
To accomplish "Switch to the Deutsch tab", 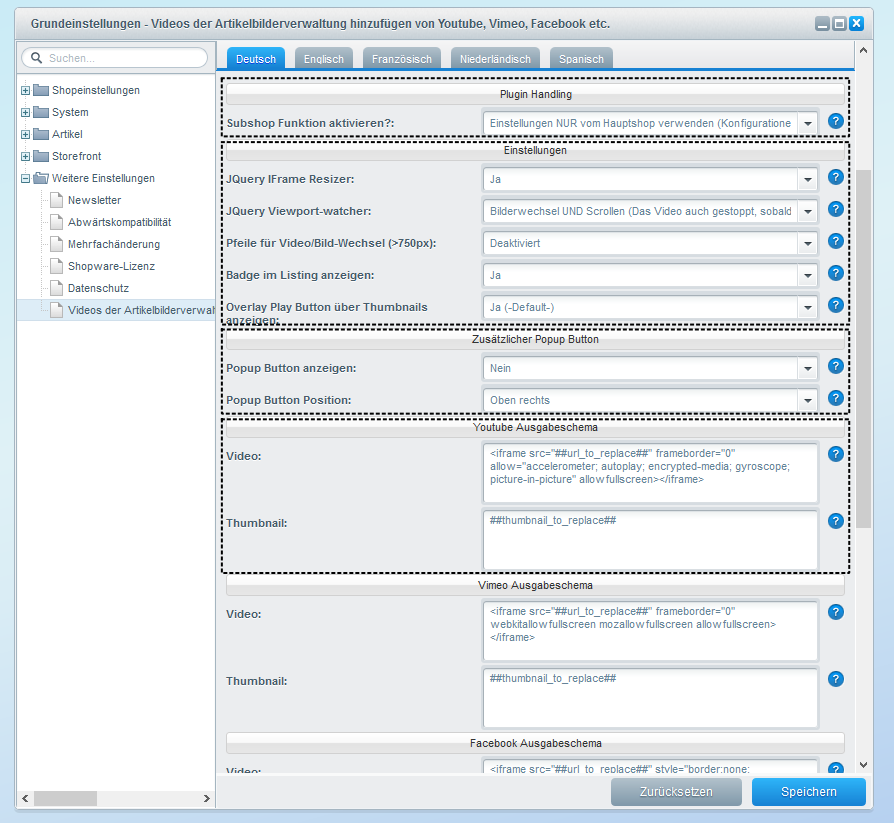I will click(256, 59).
